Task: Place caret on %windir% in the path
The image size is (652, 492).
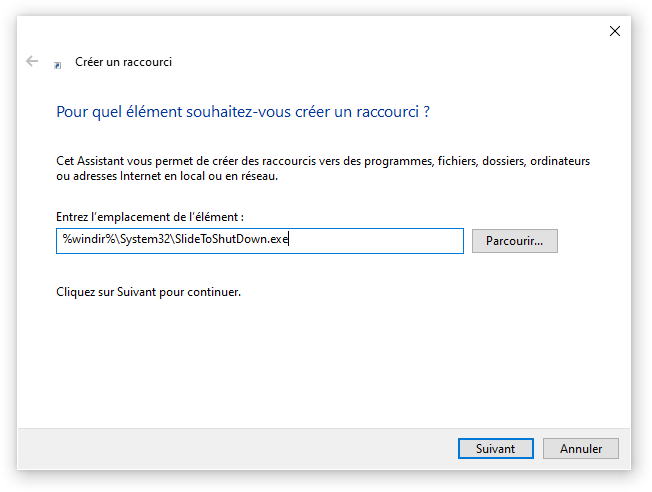Action: coord(89,239)
